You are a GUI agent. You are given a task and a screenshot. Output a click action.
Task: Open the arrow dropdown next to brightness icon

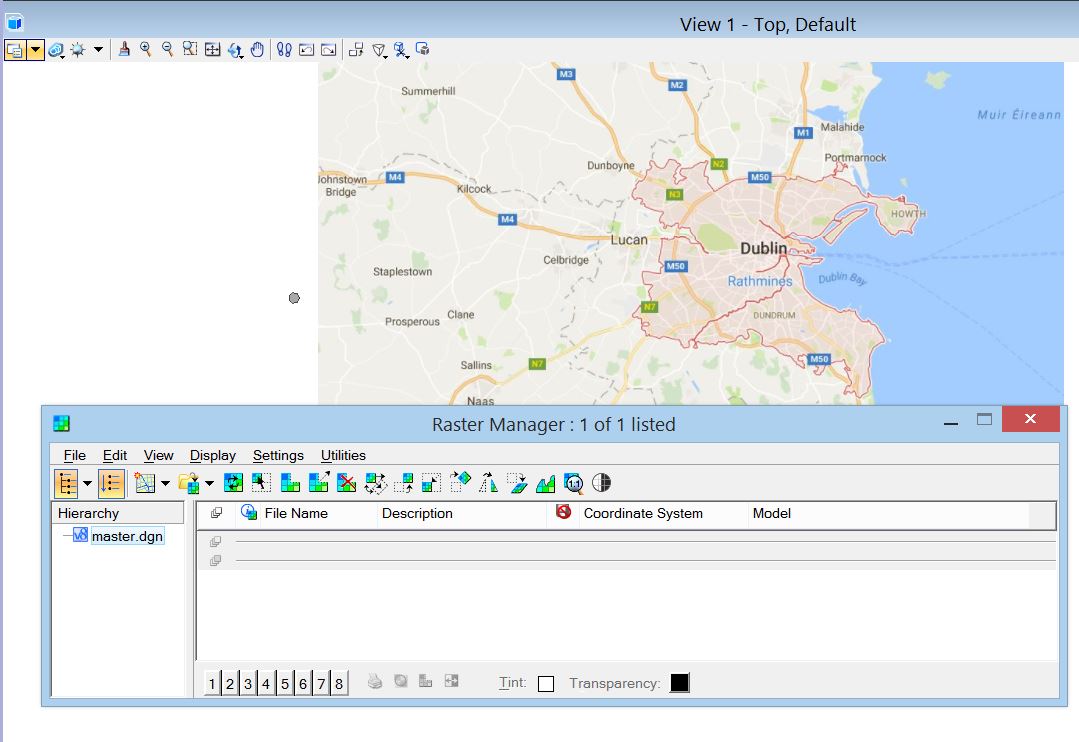(x=98, y=50)
